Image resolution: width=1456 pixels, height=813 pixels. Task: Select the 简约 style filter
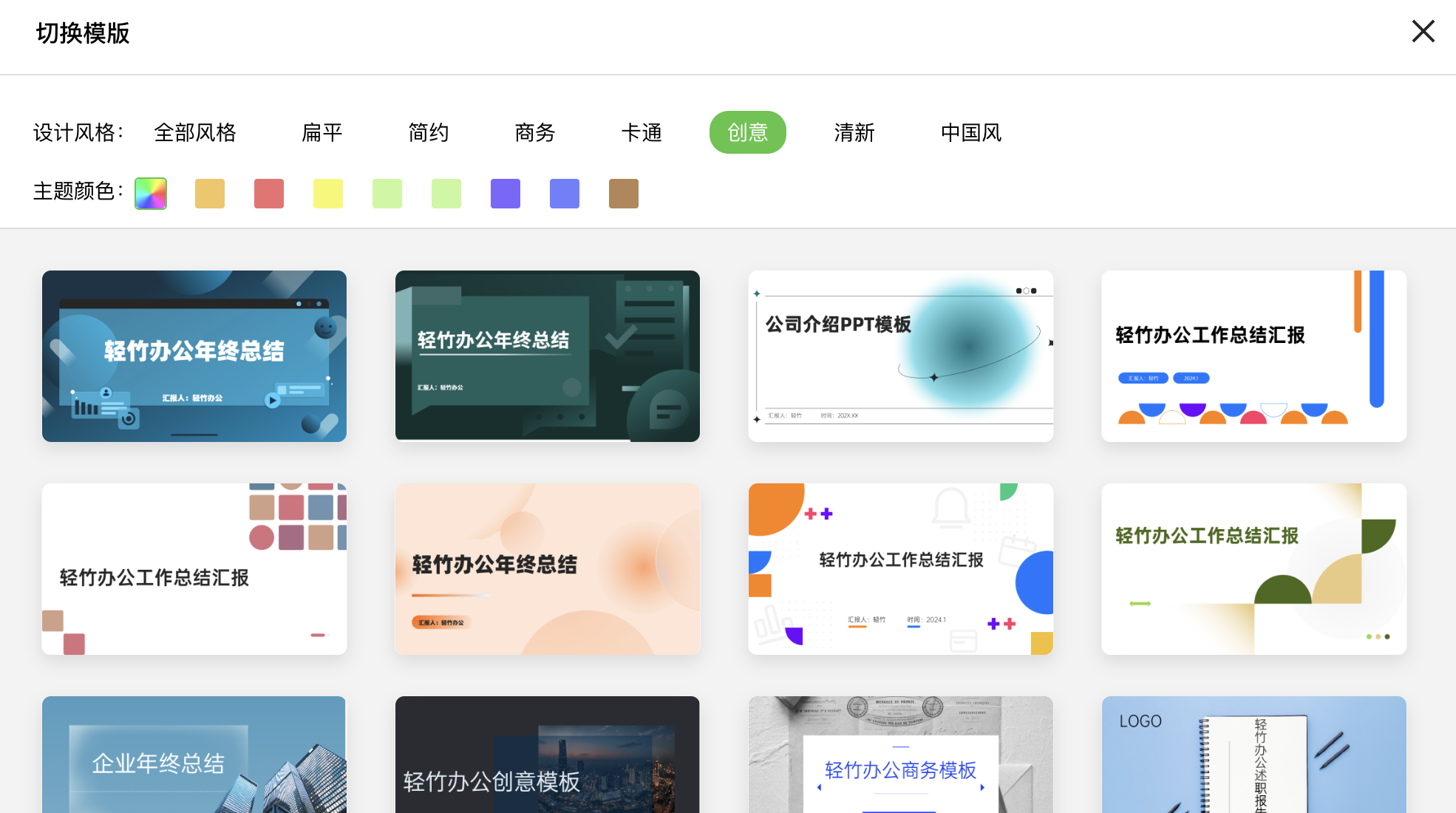pyautogui.click(x=429, y=132)
